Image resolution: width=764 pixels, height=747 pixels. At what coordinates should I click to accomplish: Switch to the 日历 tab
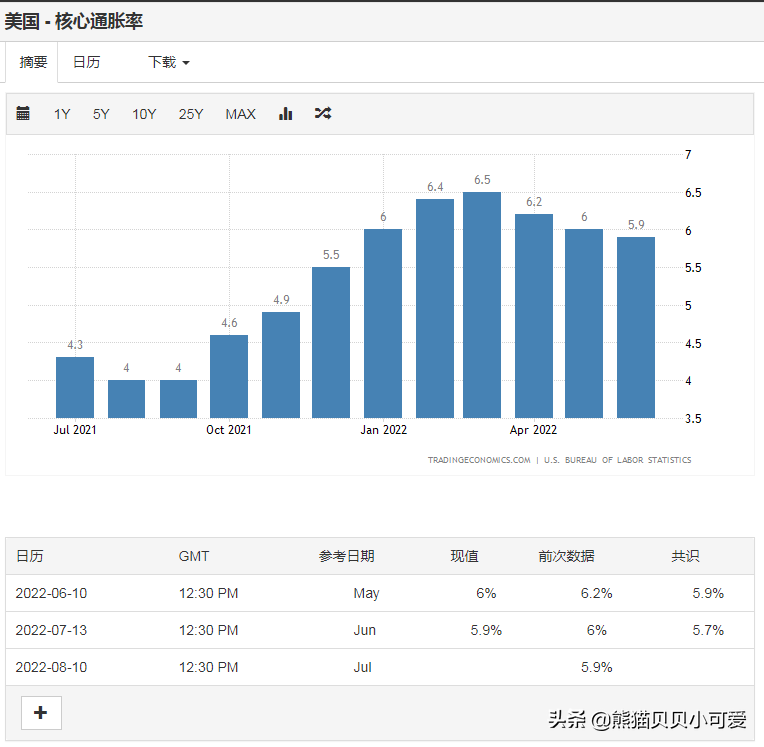[x=86, y=62]
